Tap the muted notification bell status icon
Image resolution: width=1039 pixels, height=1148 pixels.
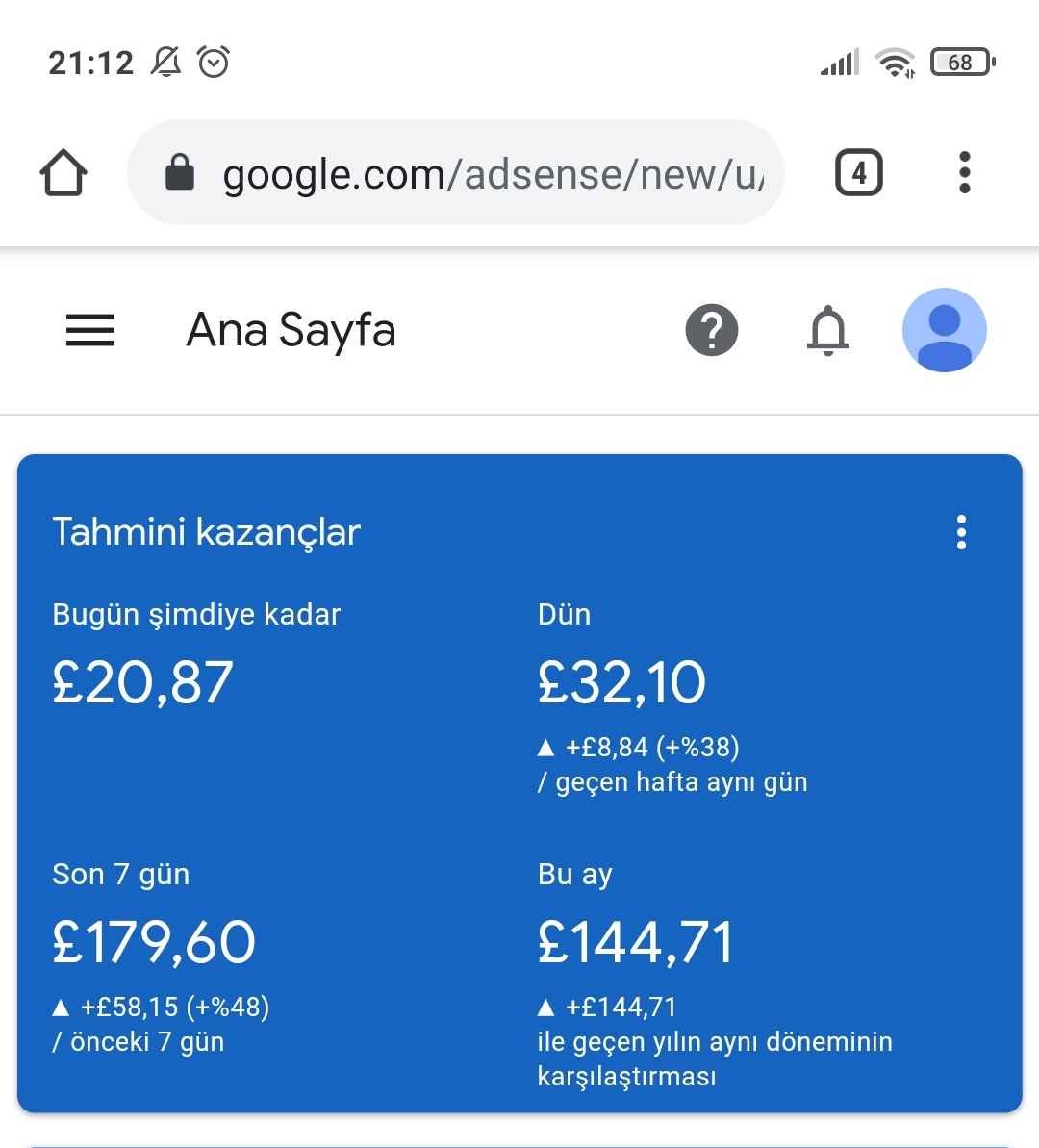pyautogui.click(x=166, y=62)
